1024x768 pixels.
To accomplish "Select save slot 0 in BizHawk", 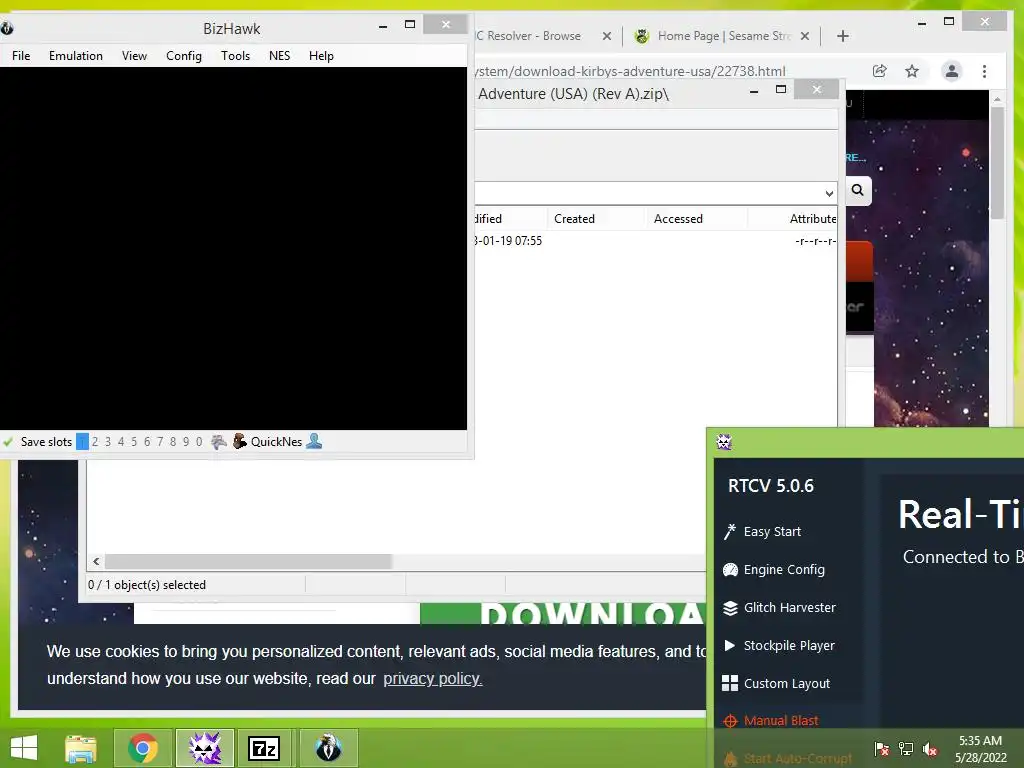I will click(199, 442).
